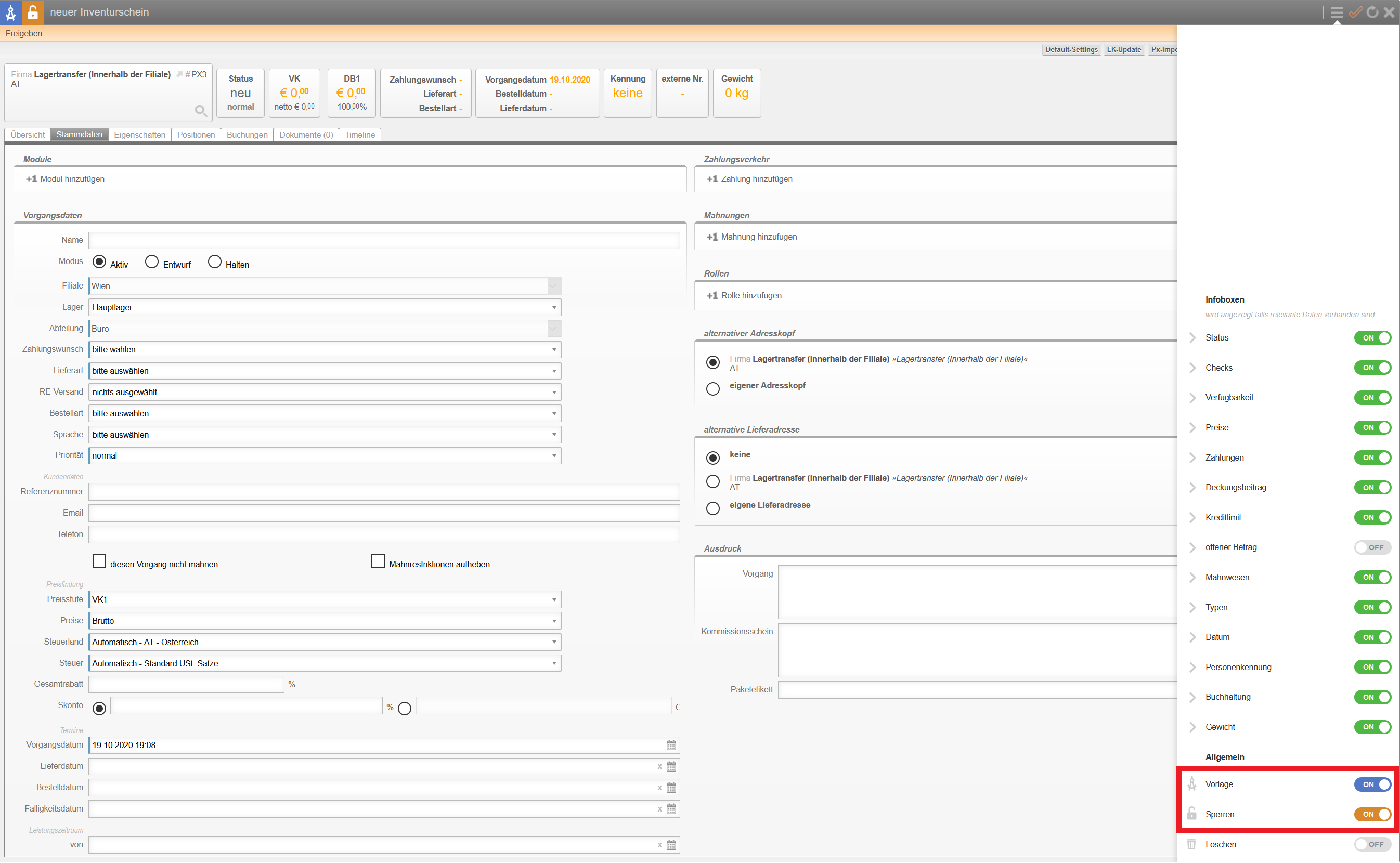This screenshot has width=1400, height=863.
Task: Check diesen Vorgang nicht mahnen
Action: (99, 561)
